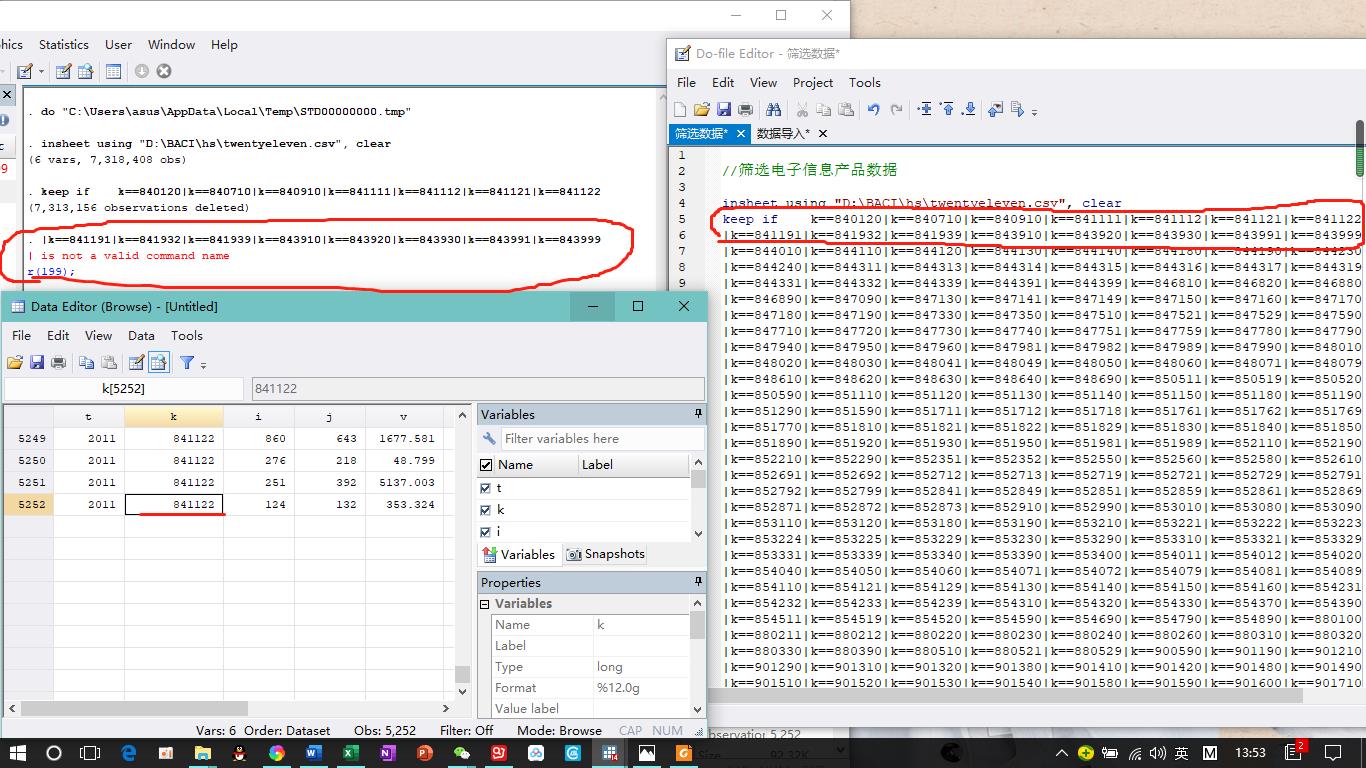Image resolution: width=1366 pixels, height=768 pixels.
Task: Open Project menu in Do-file Editor
Action: [x=813, y=82]
